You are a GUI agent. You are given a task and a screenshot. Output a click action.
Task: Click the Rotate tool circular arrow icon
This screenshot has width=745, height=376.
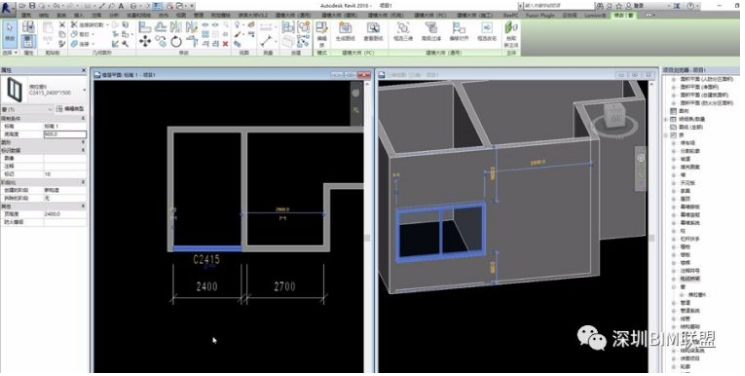(176, 41)
